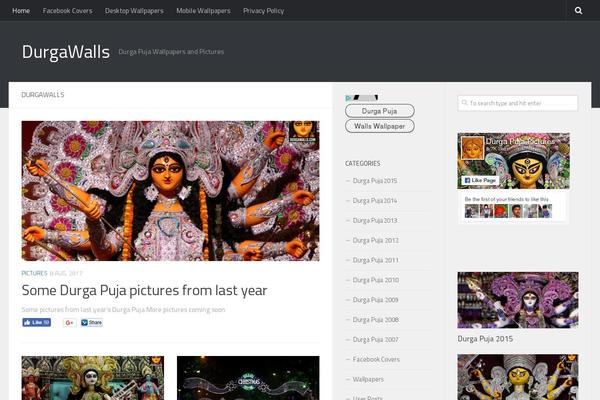Click the PICTURES category tag above post title
Viewport: 600px width, 400px height.
(34, 273)
